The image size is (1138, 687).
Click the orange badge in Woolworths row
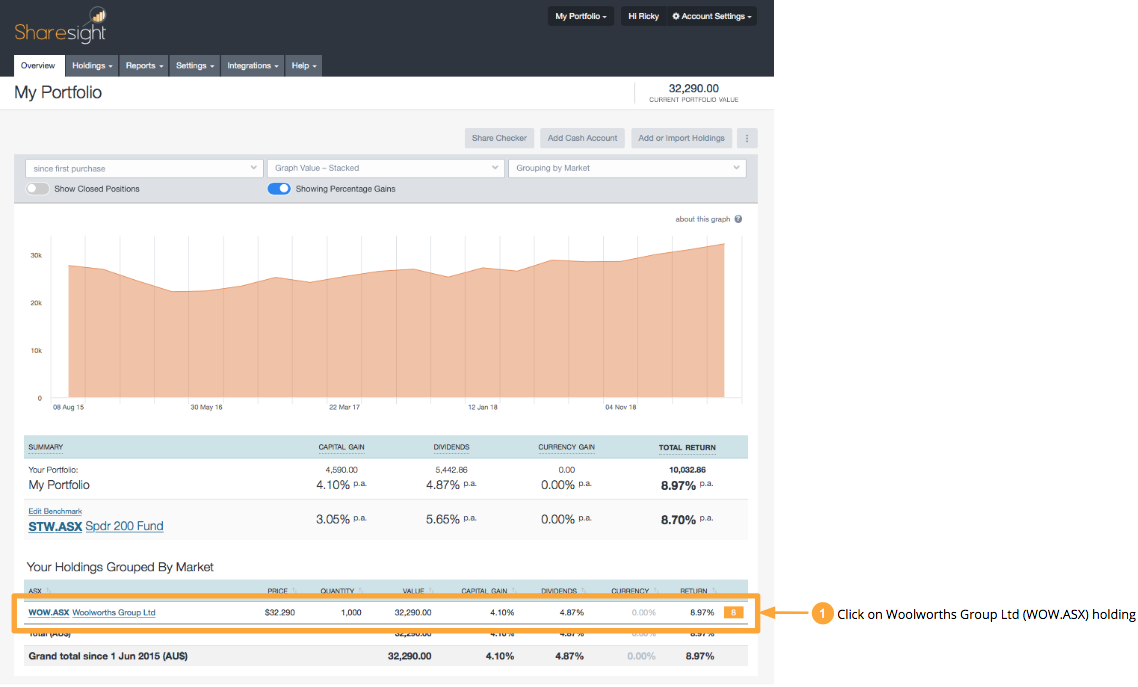733,612
